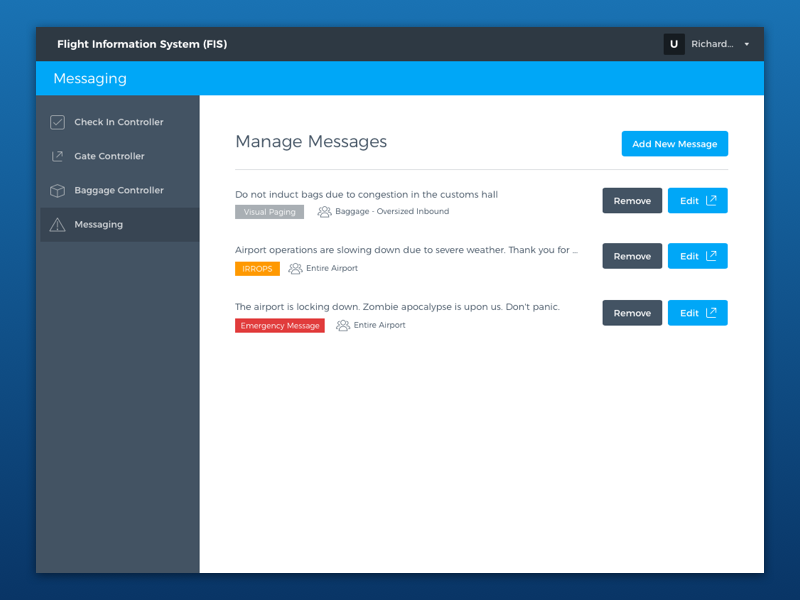Click the 'Do not induct bags' message text
This screenshot has width=800, height=600.
pyautogui.click(x=366, y=194)
